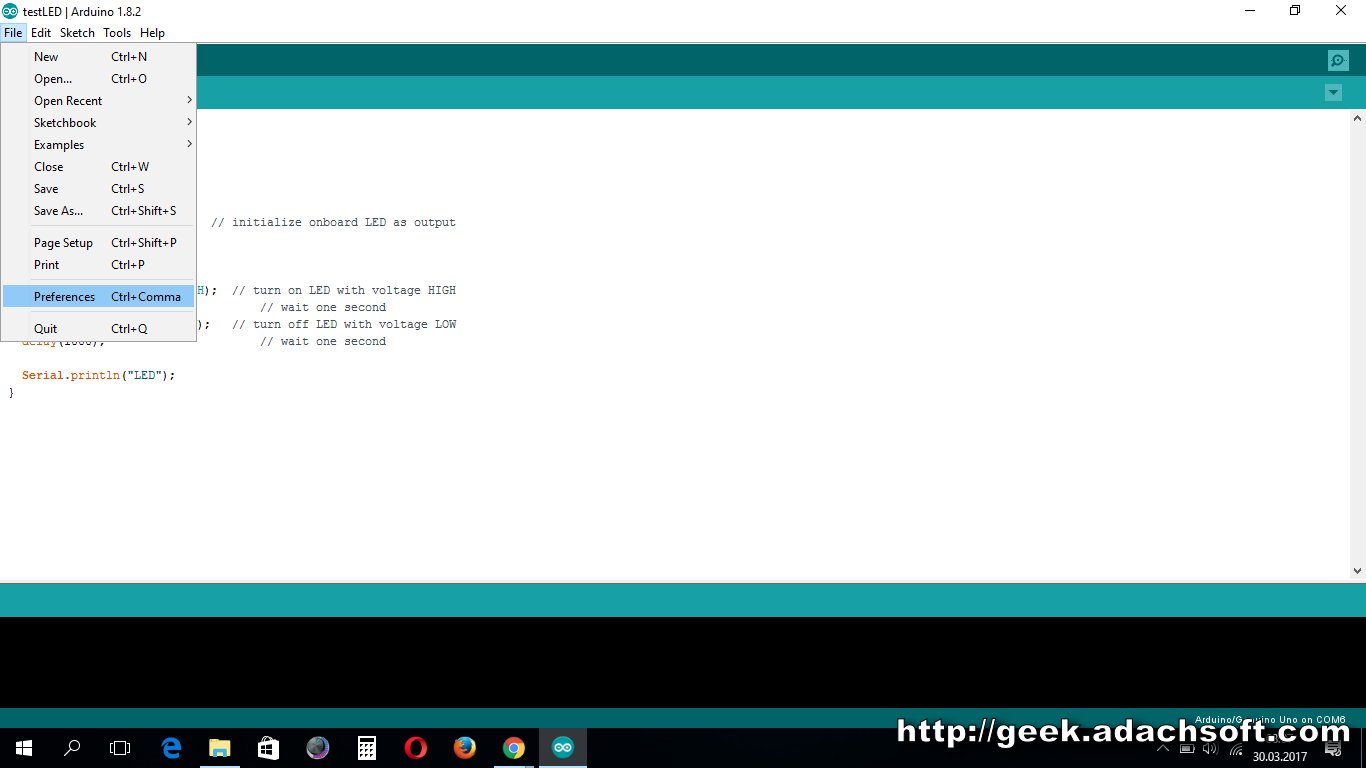This screenshot has width=1366, height=768.
Task: Choose Print from the File menu
Action: coord(98,265)
